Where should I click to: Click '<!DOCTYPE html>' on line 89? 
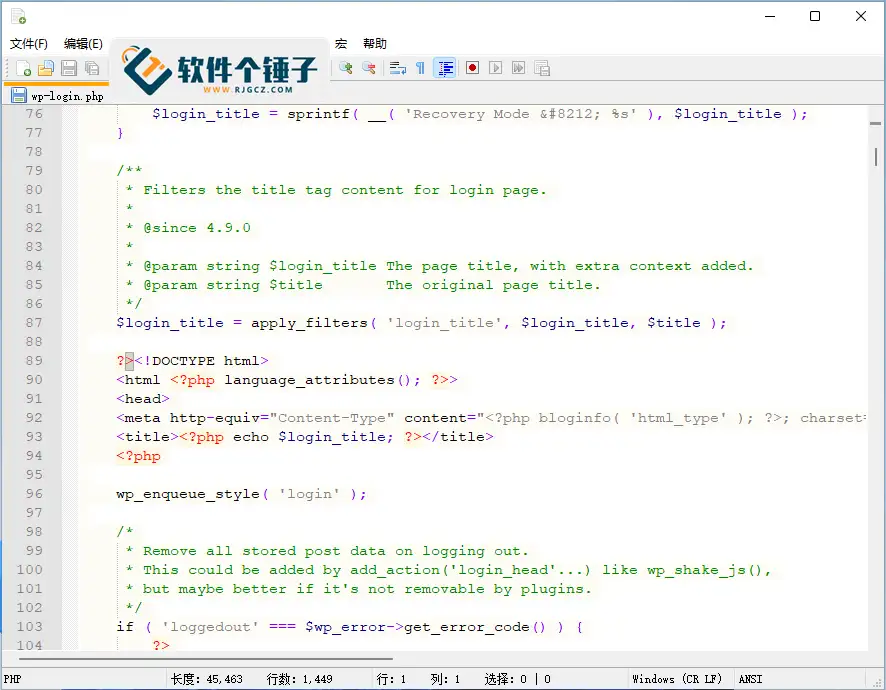(202, 361)
